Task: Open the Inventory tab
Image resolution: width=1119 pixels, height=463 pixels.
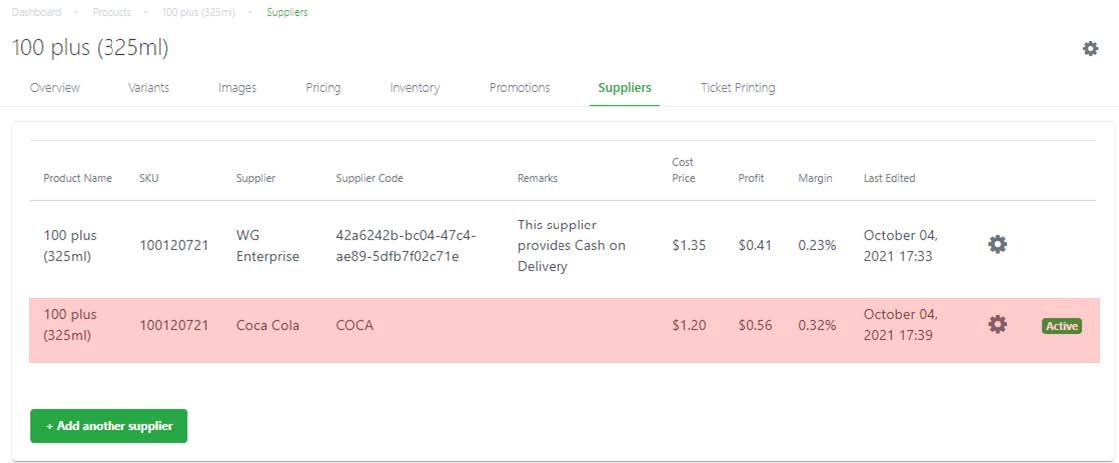Action: click(x=415, y=88)
